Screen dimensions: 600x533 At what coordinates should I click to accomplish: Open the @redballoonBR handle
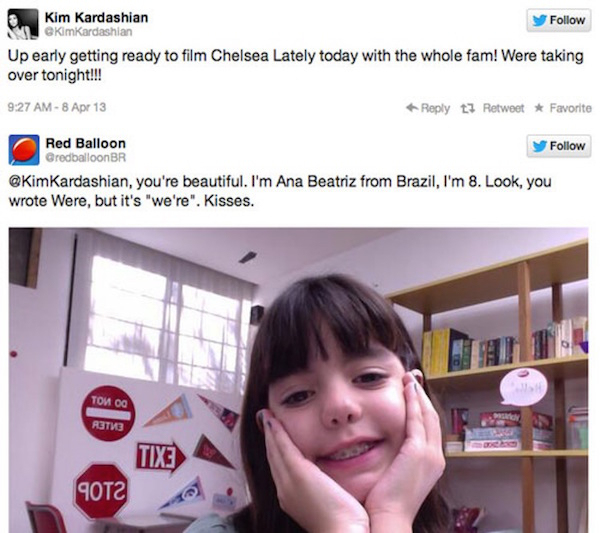pos(86,158)
